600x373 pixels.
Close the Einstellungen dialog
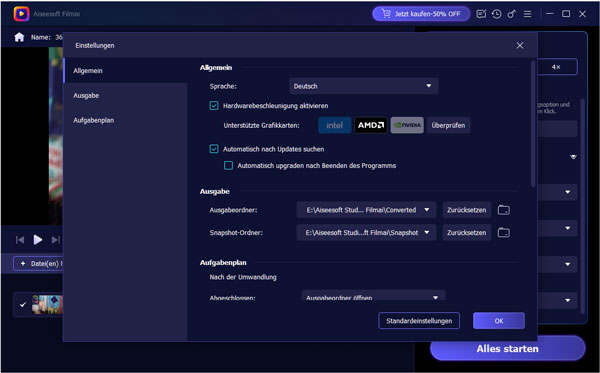tap(520, 46)
